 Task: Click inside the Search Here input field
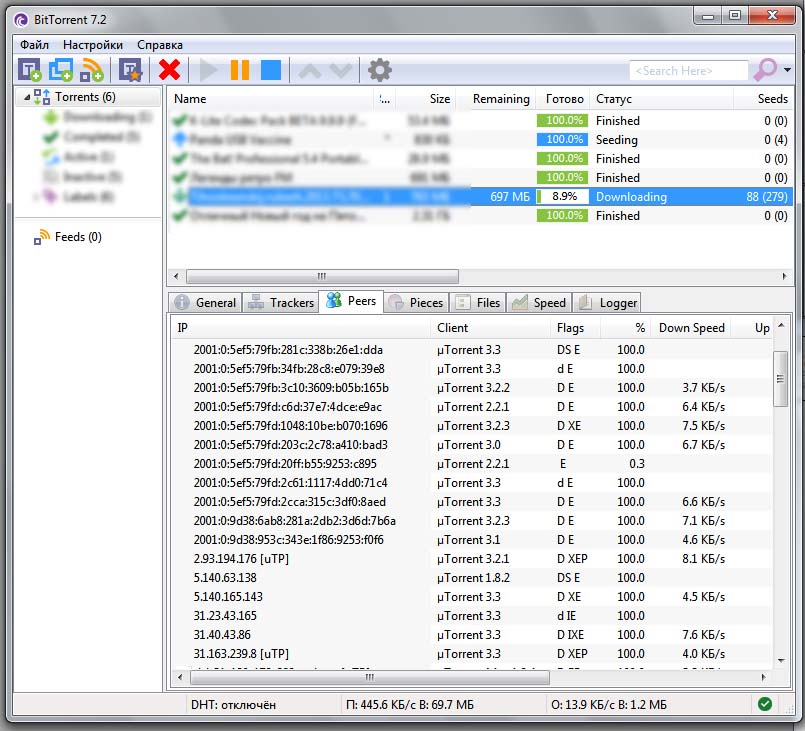point(688,71)
